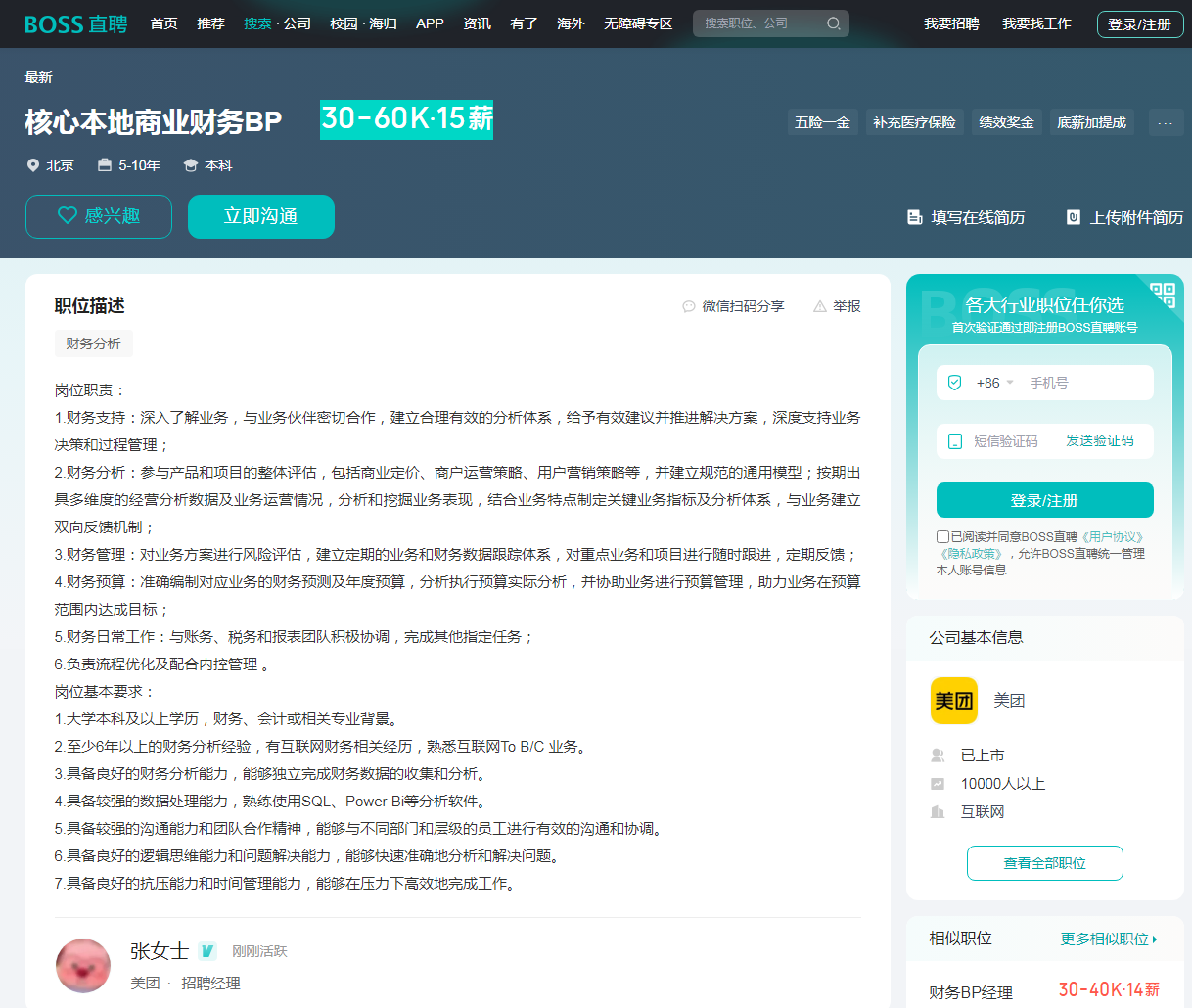Click the 立即沟通 button
The width and height of the screenshot is (1192, 1008).
(x=261, y=216)
